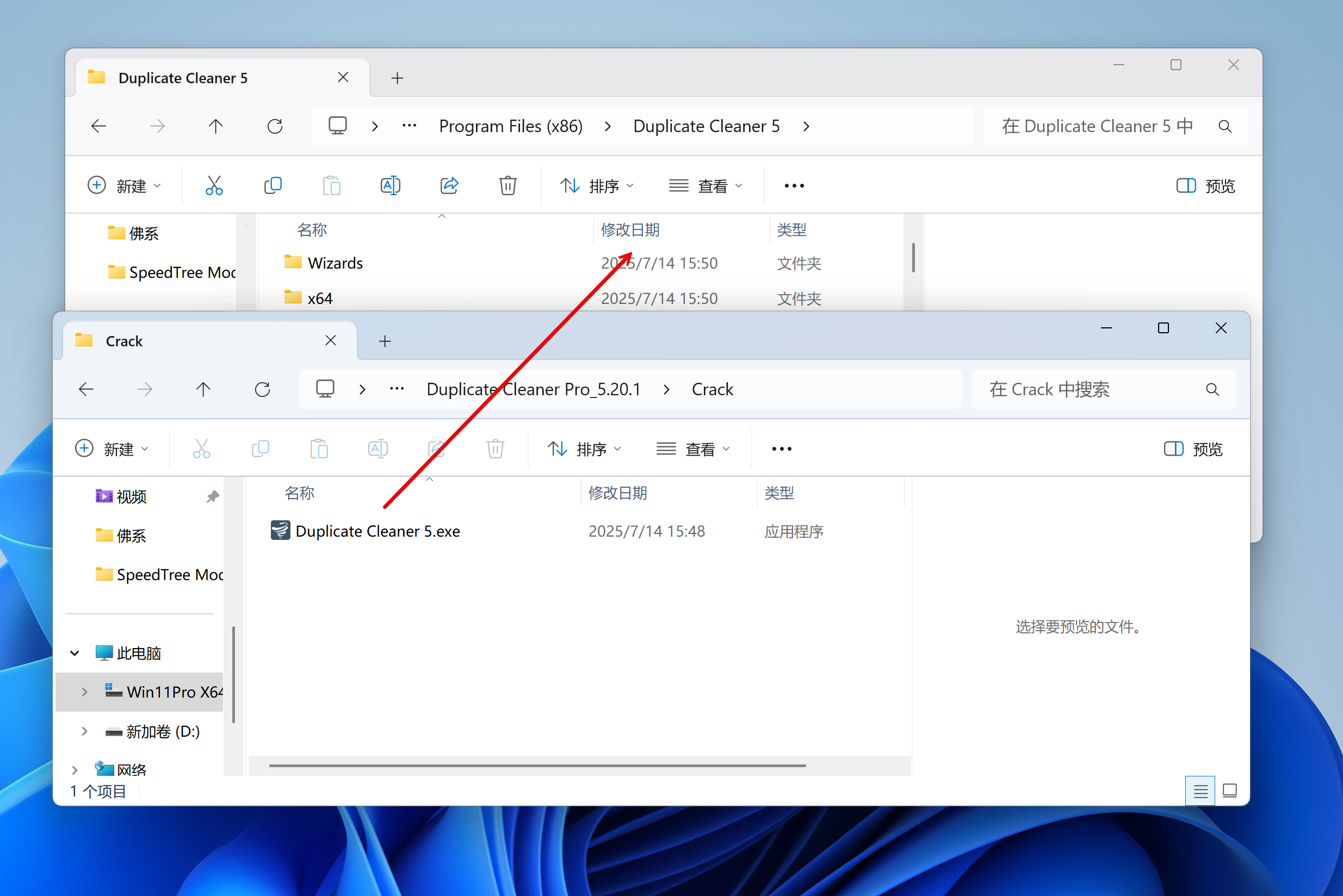Click the Delete trash icon in top window
The width and height of the screenshot is (1343, 896).
(x=507, y=186)
